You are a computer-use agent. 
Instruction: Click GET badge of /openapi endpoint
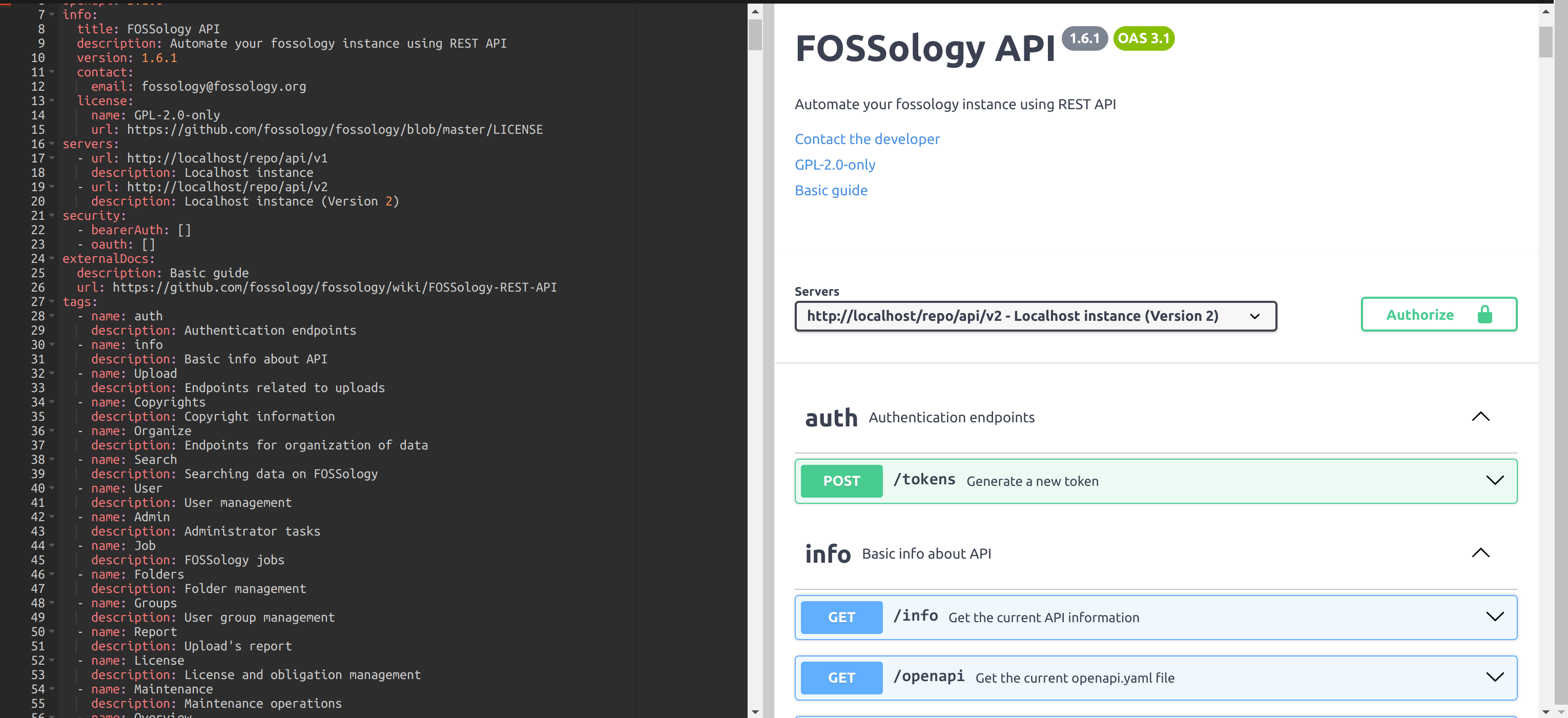pos(841,678)
